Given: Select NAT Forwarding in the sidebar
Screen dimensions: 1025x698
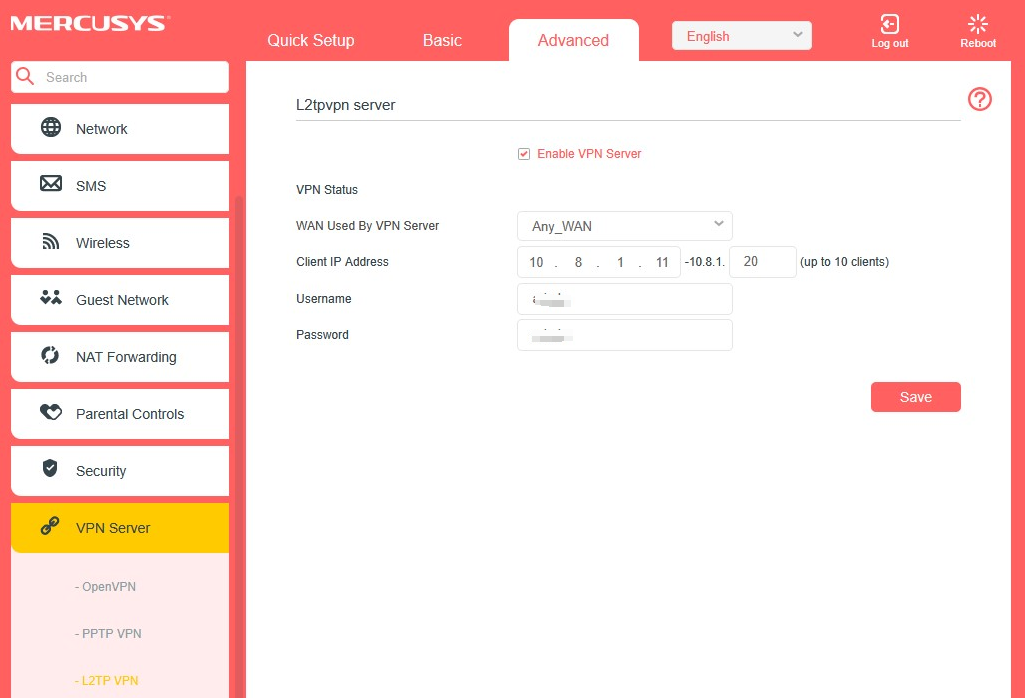Looking at the screenshot, I should (x=125, y=357).
